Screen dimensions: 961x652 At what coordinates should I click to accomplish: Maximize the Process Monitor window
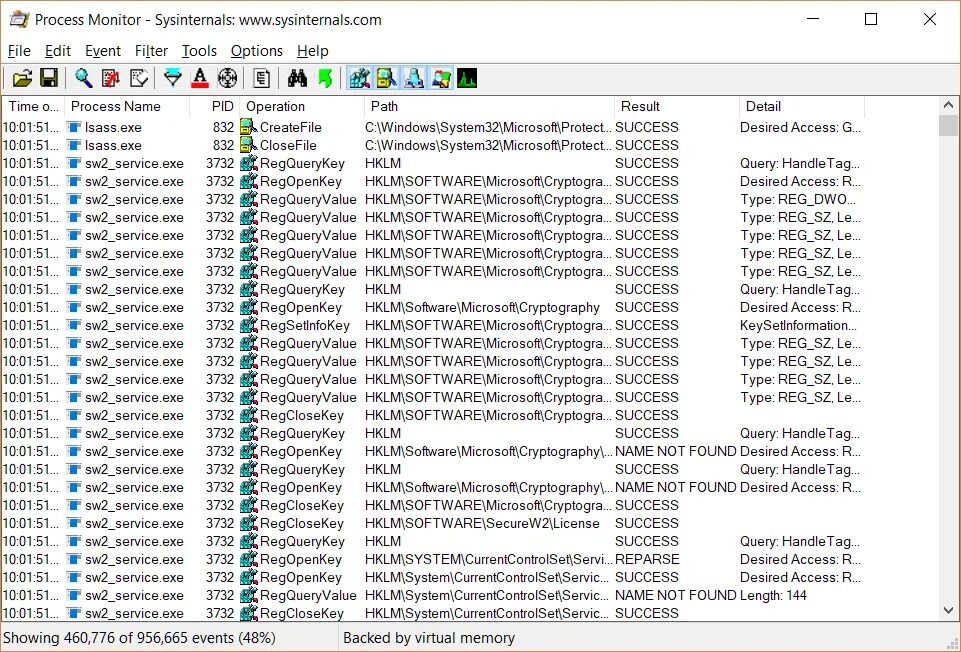(870, 20)
